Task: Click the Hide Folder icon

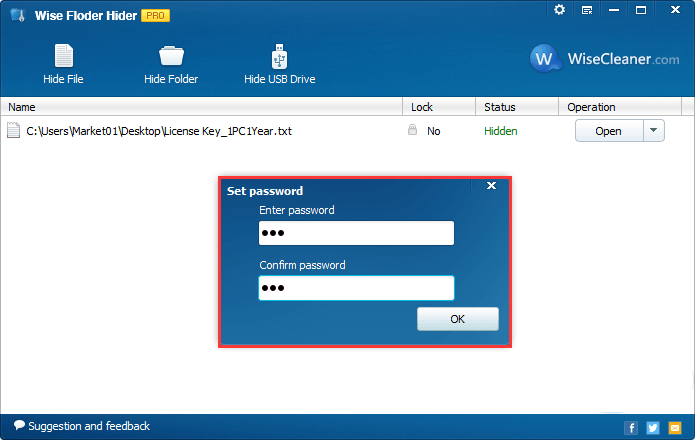Action: [171, 57]
